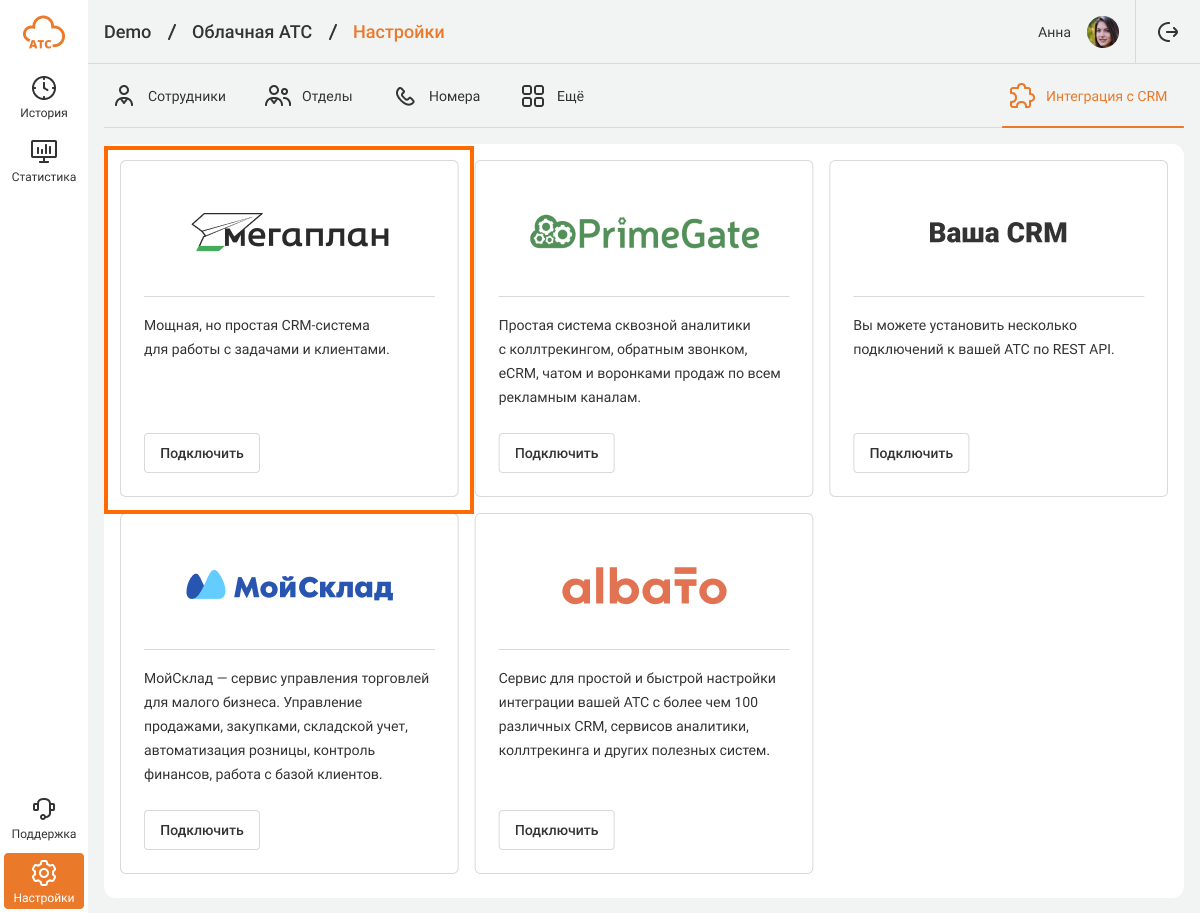Click the logout arrow icon
Viewport: 1200px width, 913px height.
tap(1168, 32)
